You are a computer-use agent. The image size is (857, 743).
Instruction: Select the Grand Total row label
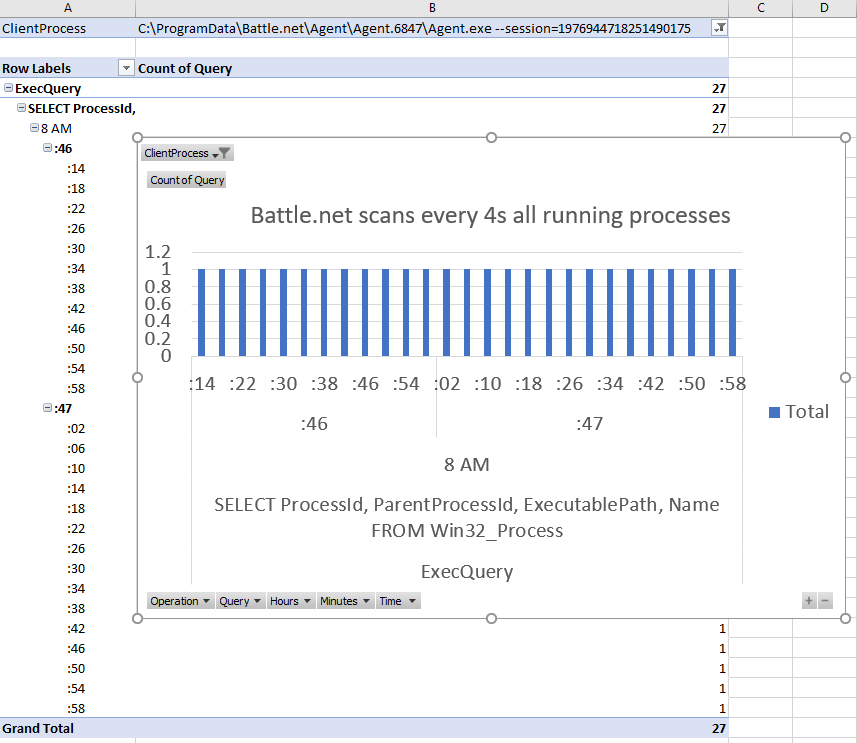(x=68, y=728)
